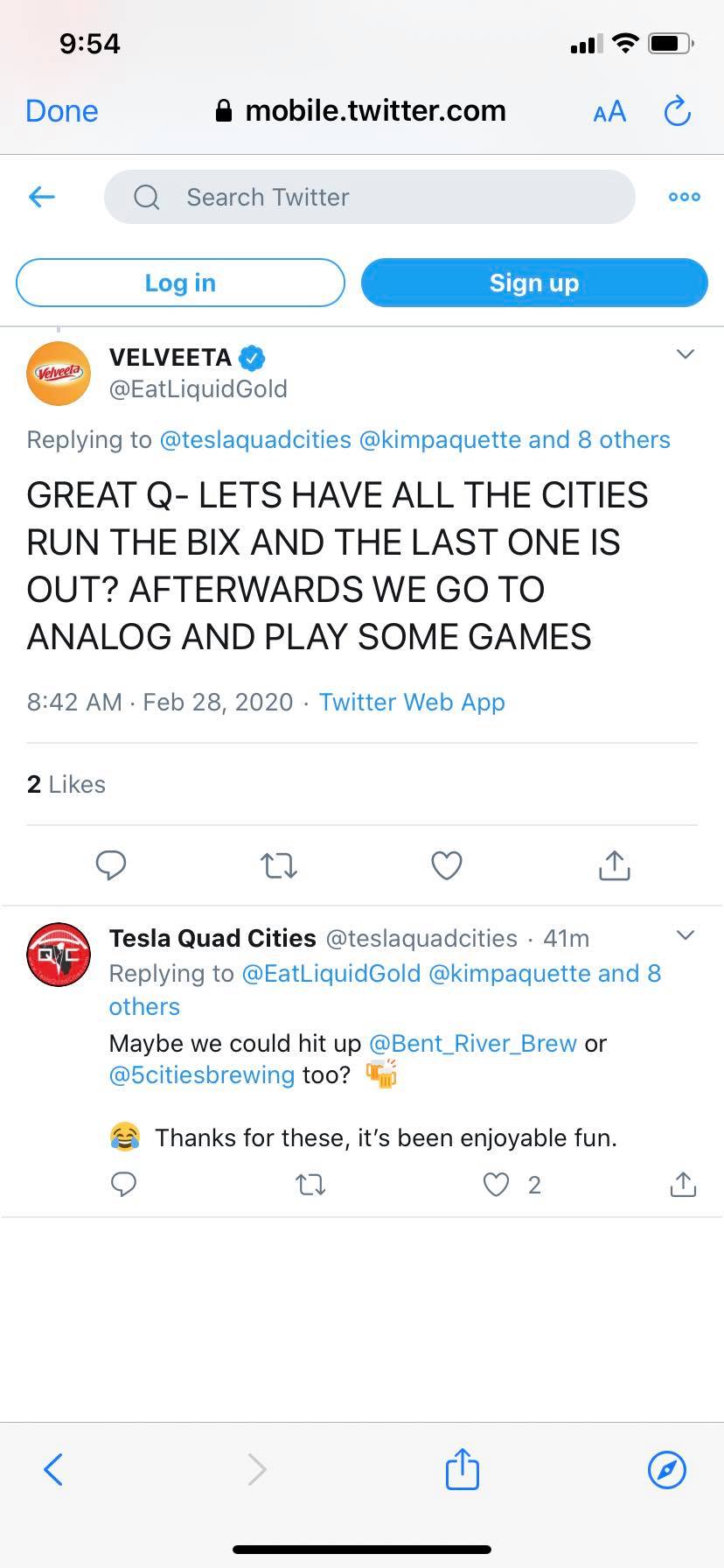Expand the Tesla Quad Cities chevron menu
Screen dimensions: 724x1568
point(686,935)
